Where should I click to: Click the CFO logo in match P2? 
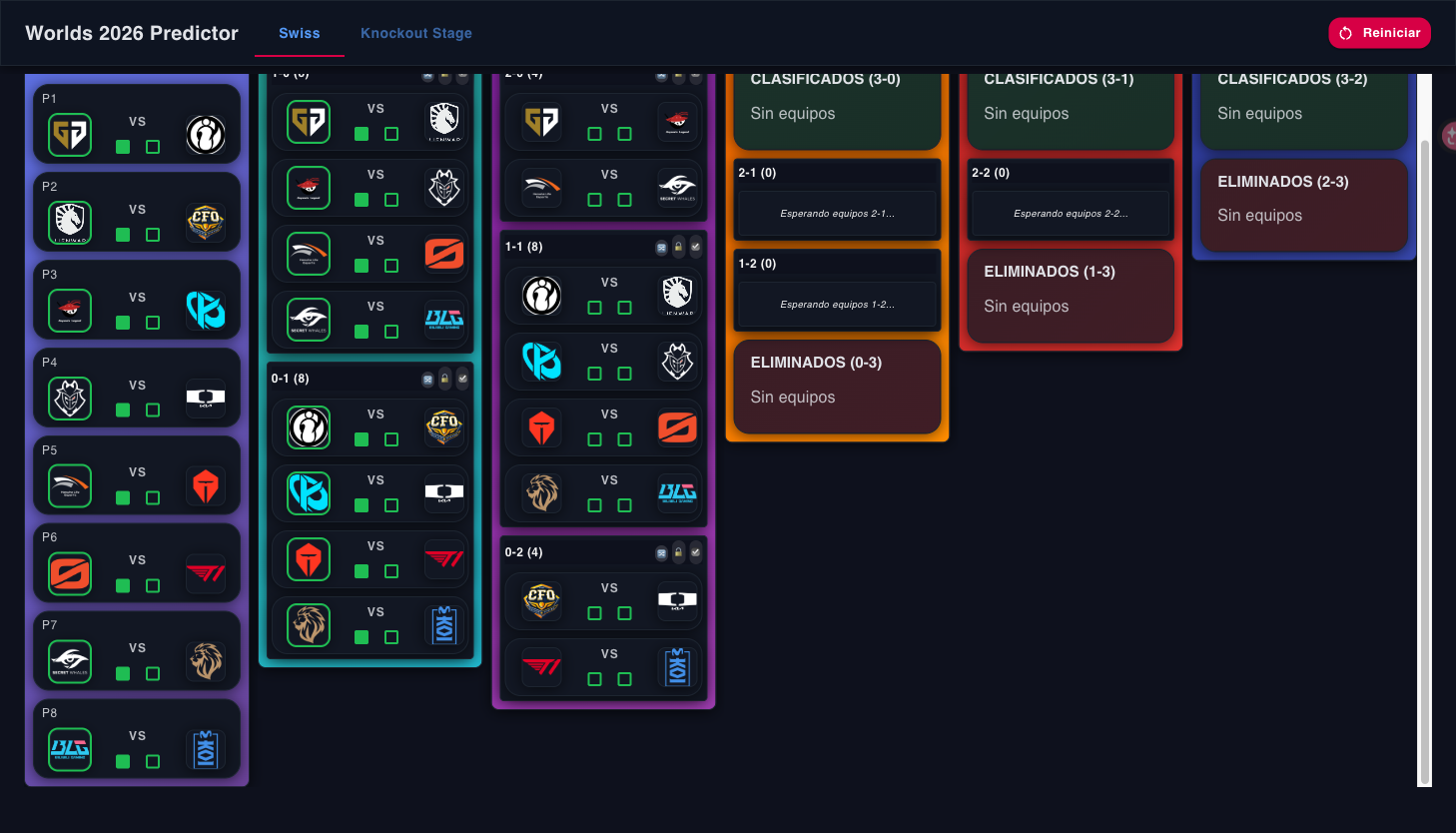[x=206, y=223]
